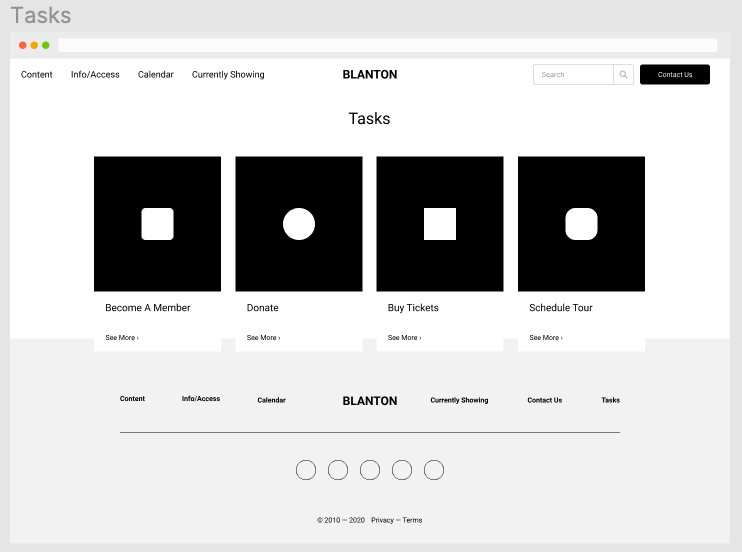This screenshot has width=742, height=552.
Task: Open the Donate card title
Action: pos(263,308)
